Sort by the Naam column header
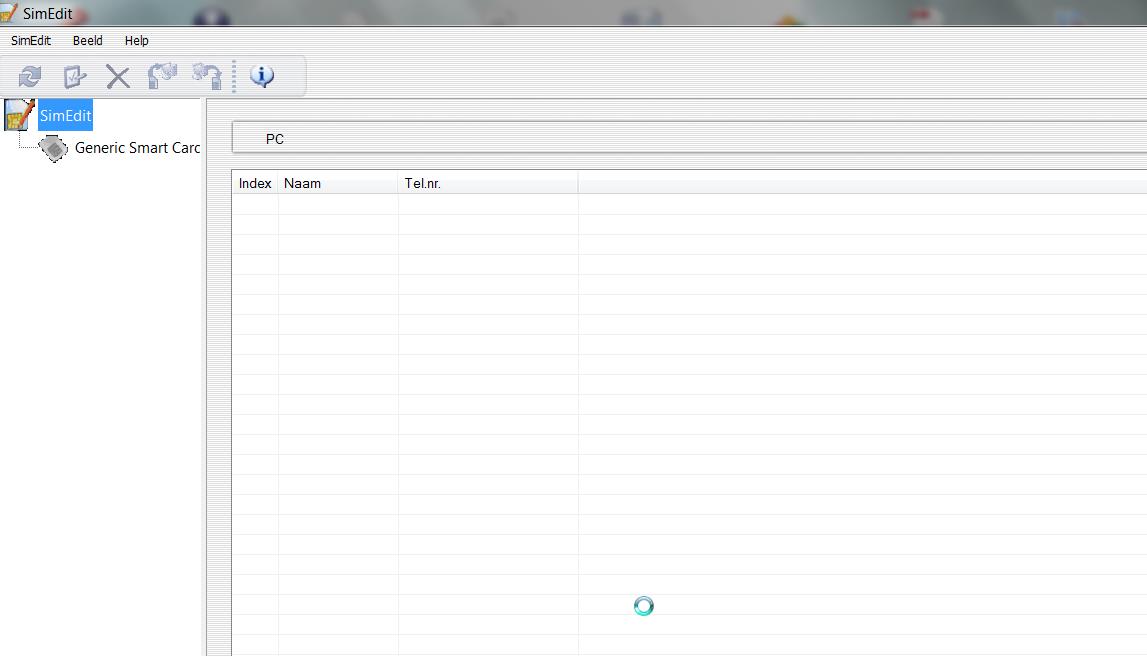This screenshot has width=1147, height=656. (338, 183)
